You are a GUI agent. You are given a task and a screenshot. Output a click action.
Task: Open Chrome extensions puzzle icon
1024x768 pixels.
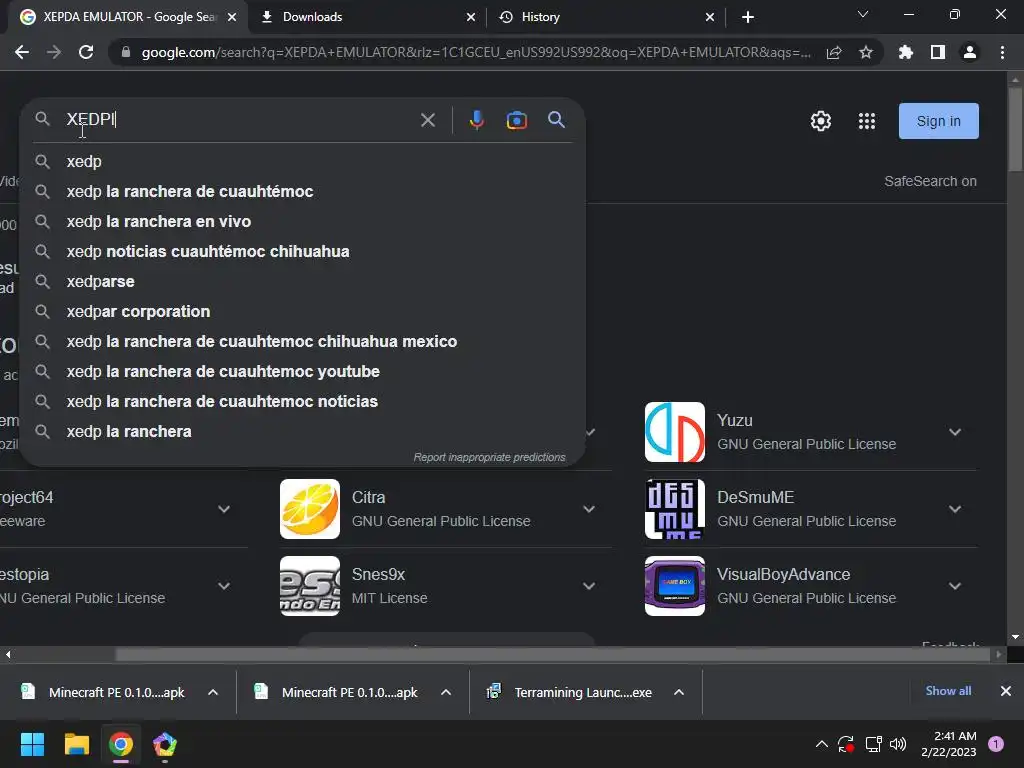[905, 52]
